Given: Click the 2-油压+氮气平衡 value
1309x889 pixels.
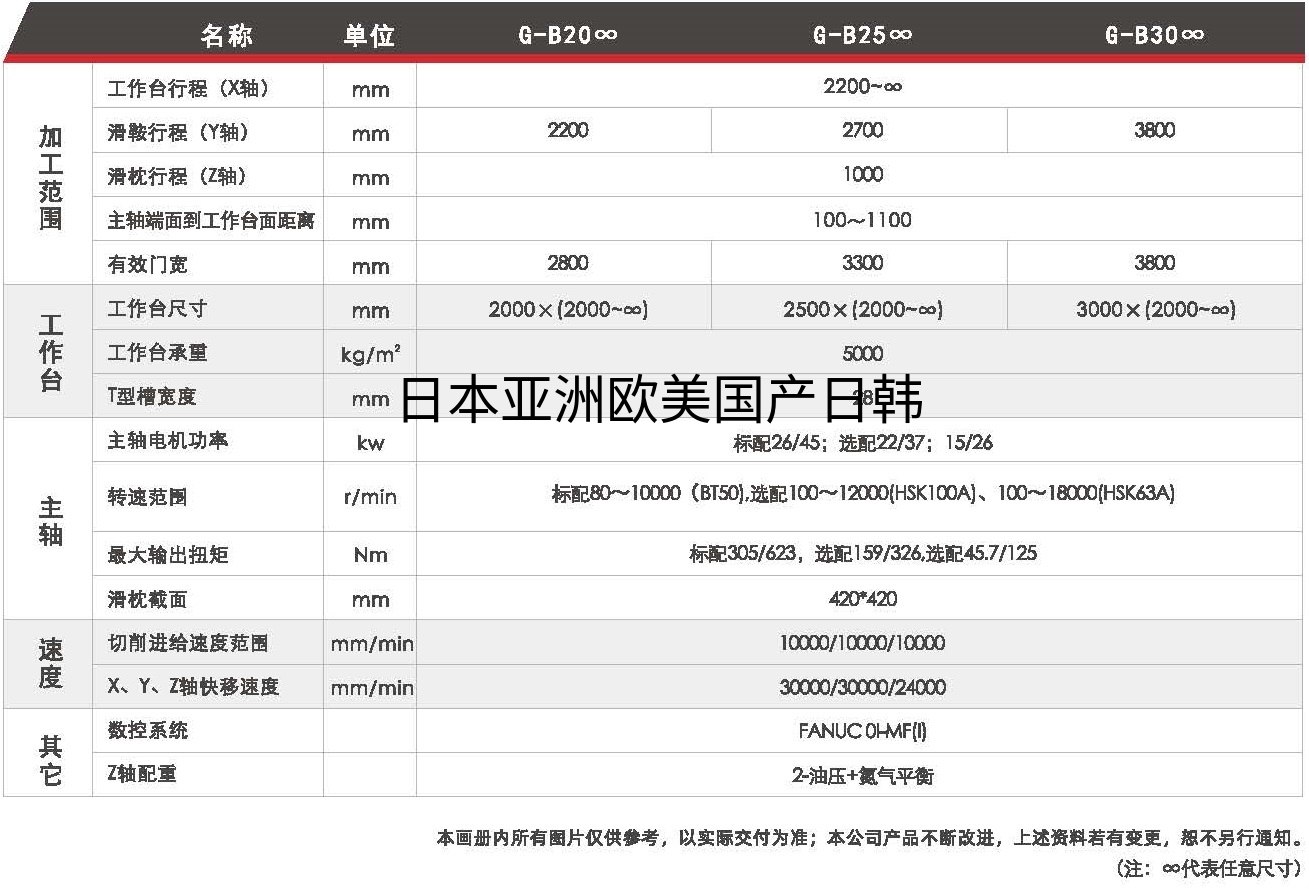Looking at the screenshot, I should click(x=862, y=776).
